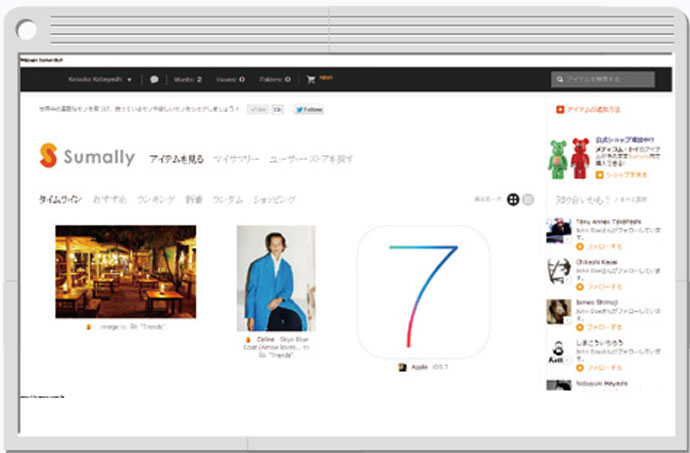The image size is (690, 453).
Task: Open the shopping cart icon
Action: (x=311, y=80)
